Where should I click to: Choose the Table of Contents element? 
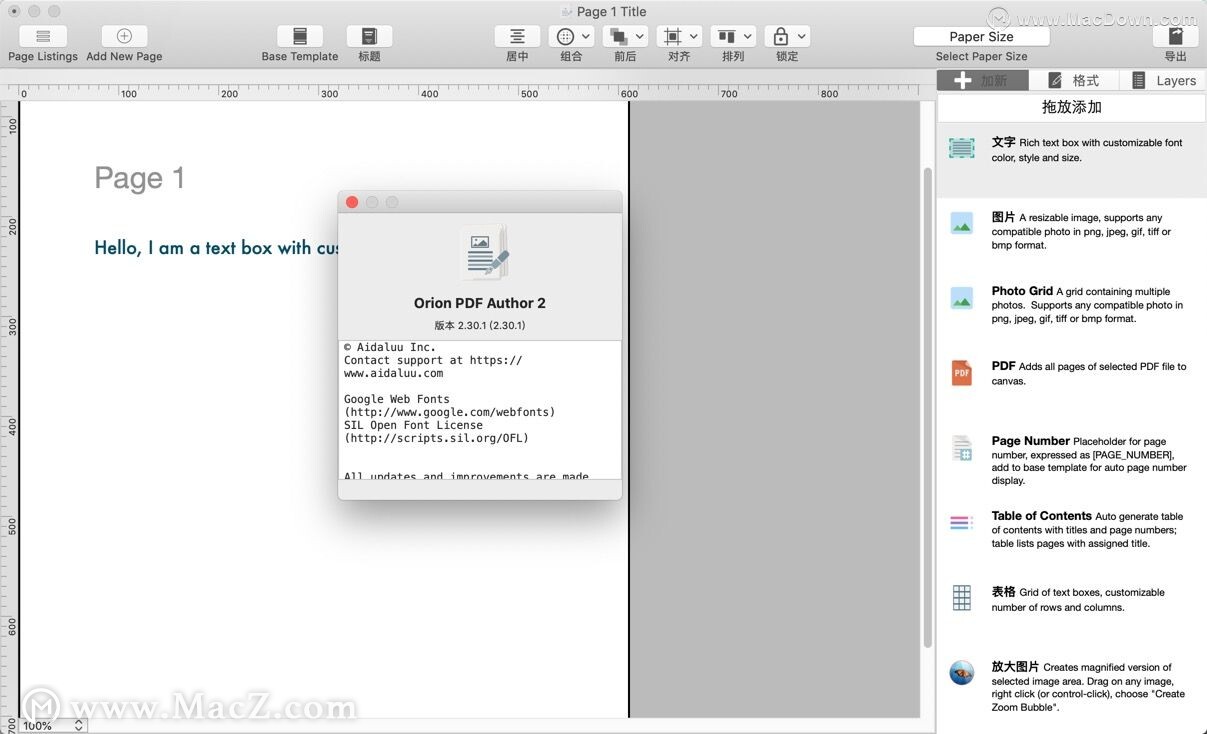[x=1072, y=530]
